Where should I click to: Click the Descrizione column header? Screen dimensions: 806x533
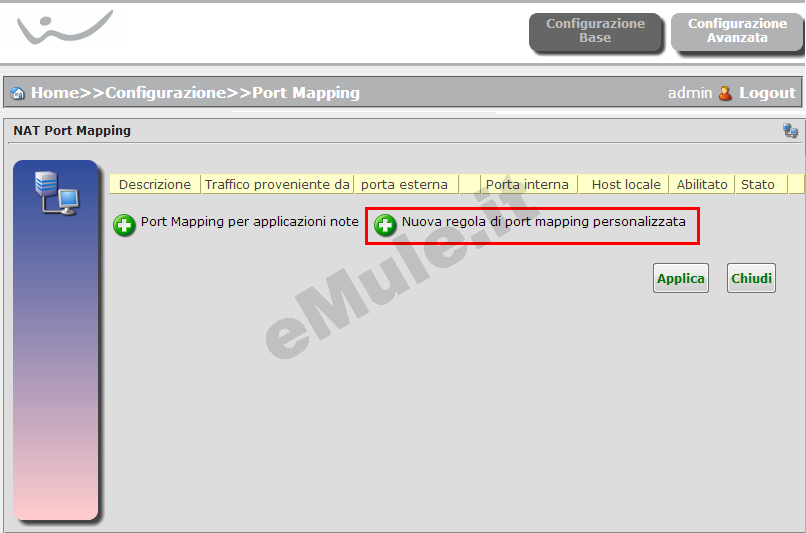pos(155,185)
